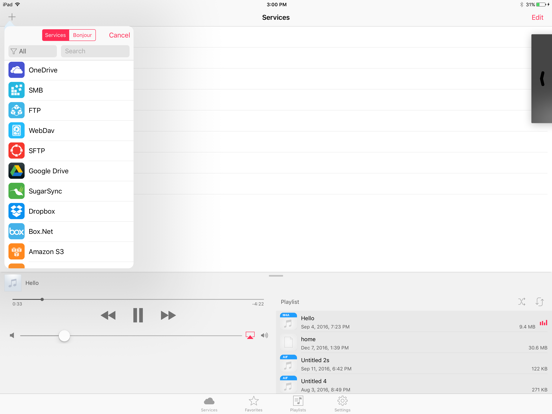Tap the player panel drag handle

pos(276,276)
